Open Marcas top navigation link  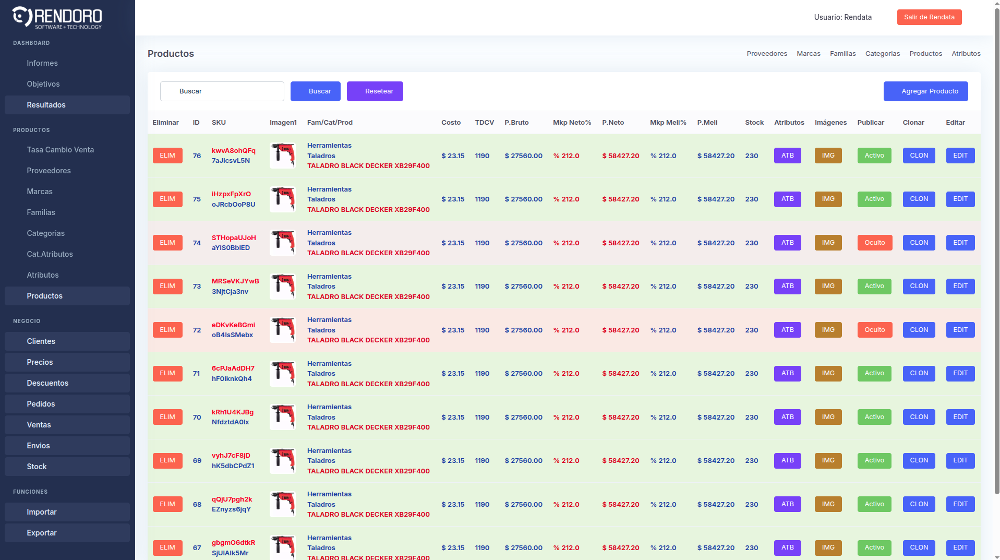pos(808,54)
